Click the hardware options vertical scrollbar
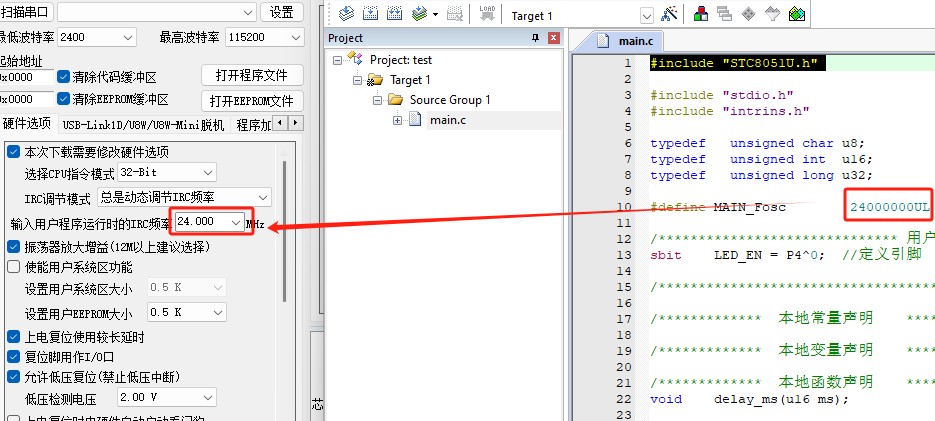 point(284,230)
